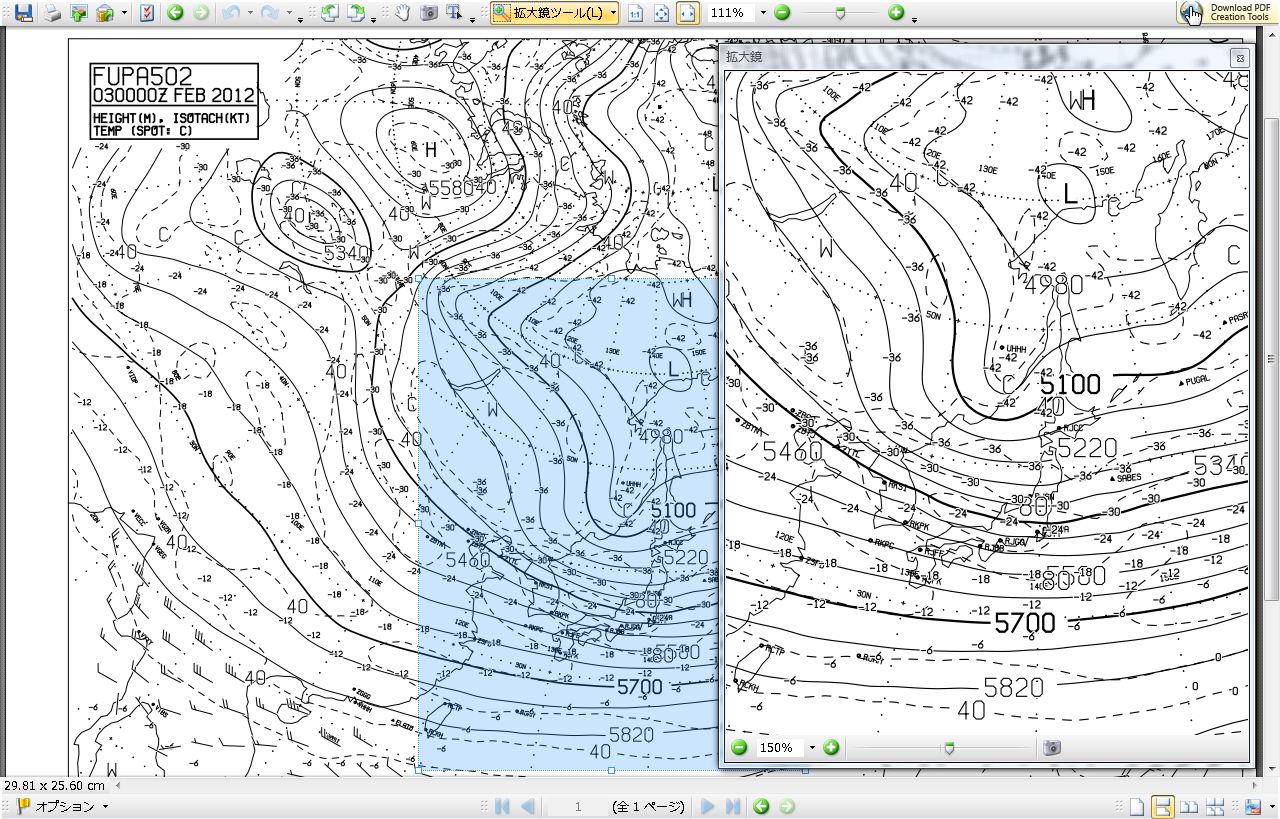Click the Save icon in toolbar
Screen dimensions: 1280x819
pos(23,13)
